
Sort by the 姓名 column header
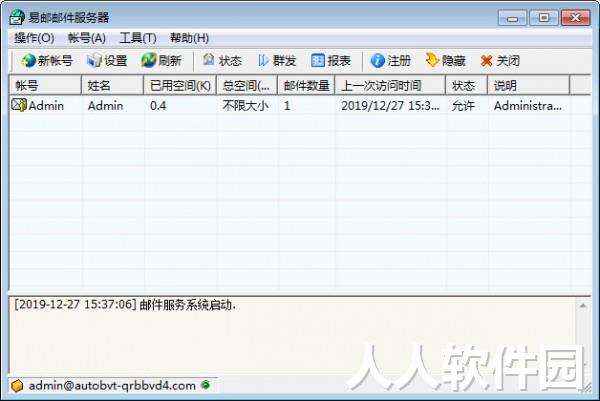(x=112, y=85)
